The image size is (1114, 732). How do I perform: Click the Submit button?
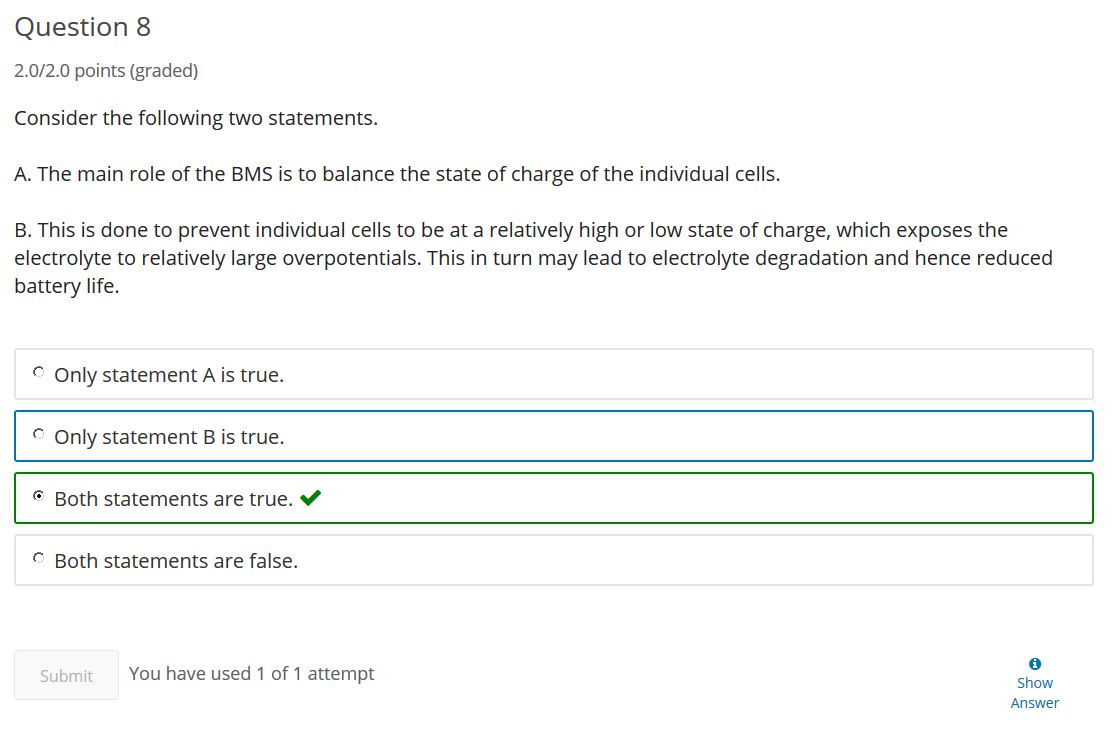[66, 675]
